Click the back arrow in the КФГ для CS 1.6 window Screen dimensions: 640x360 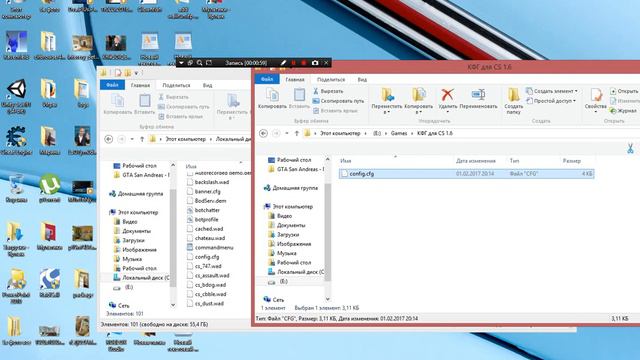click(263, 133)
